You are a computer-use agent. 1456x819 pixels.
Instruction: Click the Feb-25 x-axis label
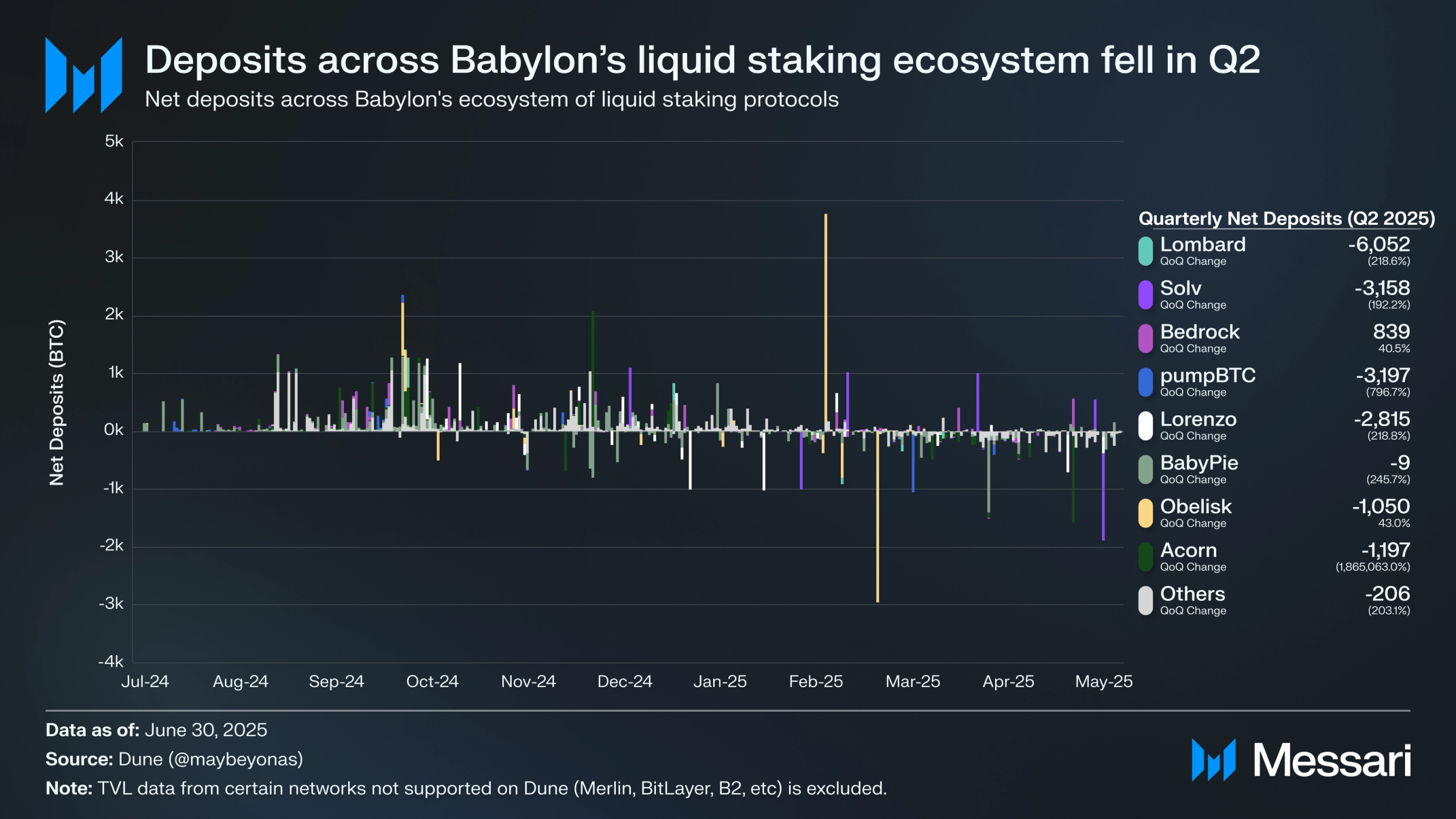(x=816, y=681)
